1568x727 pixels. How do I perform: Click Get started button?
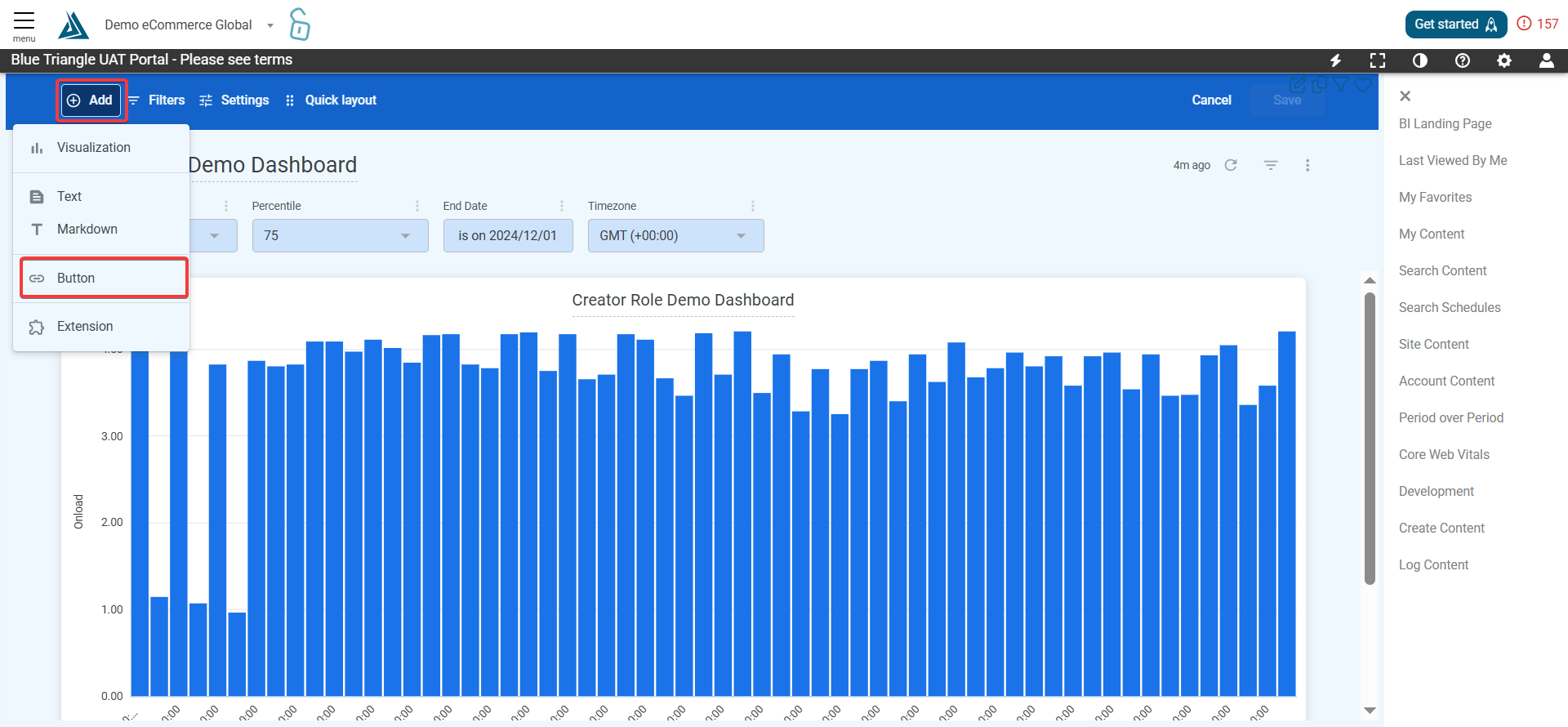point(1456,25)
